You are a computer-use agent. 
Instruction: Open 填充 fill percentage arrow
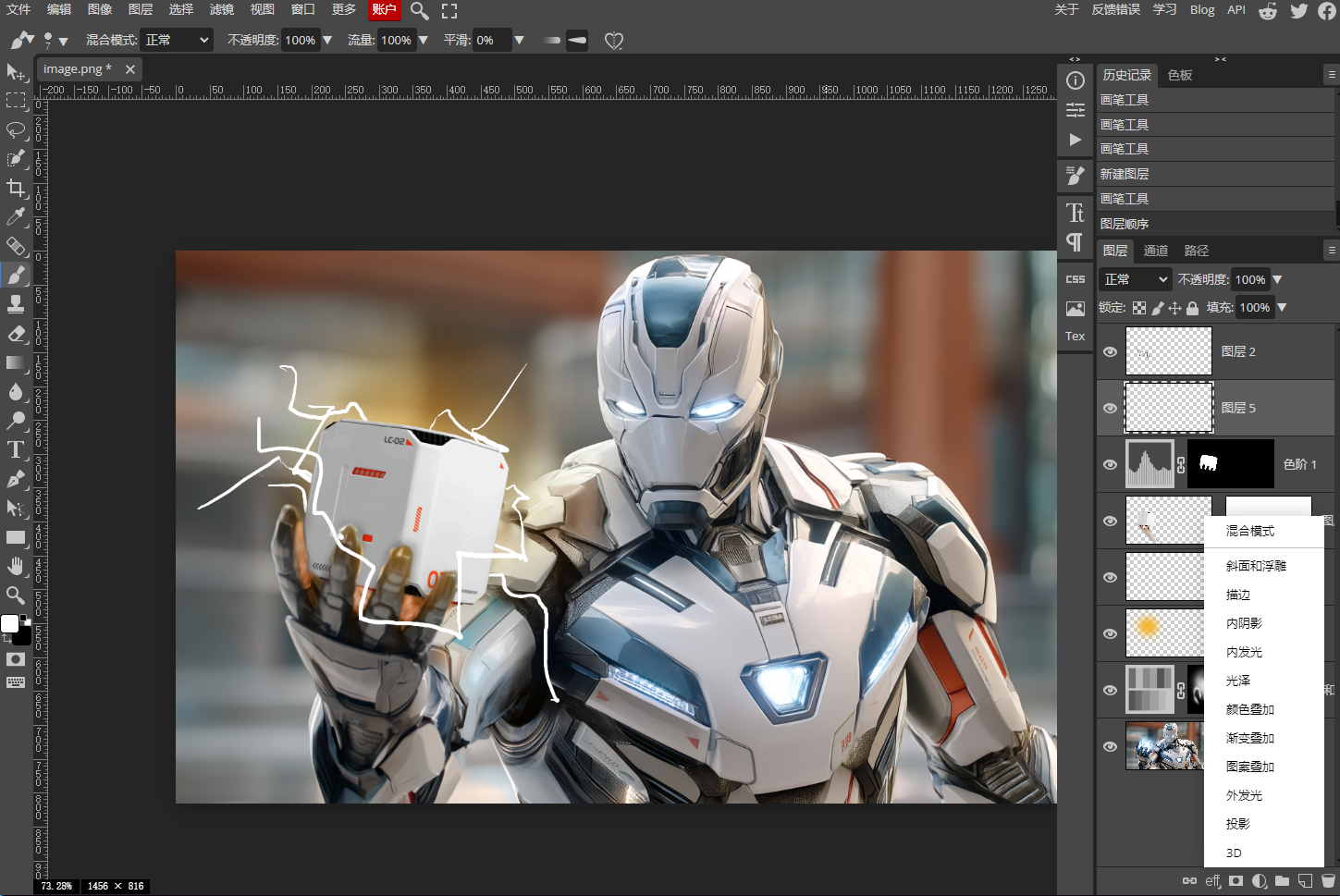1282,307
